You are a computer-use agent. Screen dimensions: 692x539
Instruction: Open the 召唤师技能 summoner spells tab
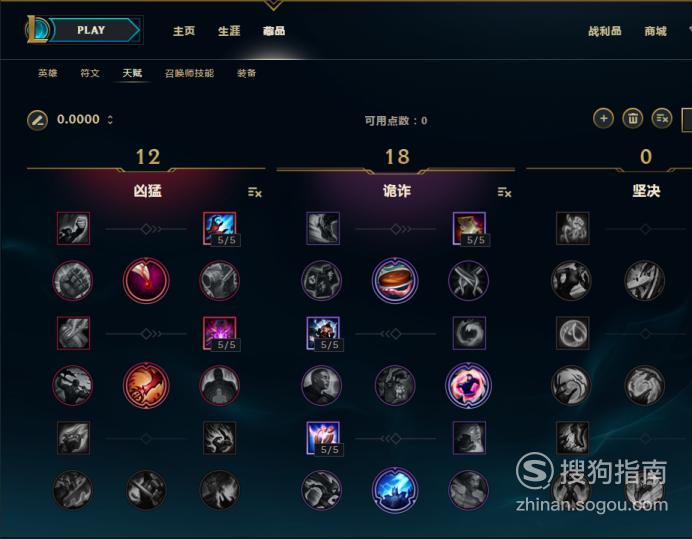[x=189, y=73]
